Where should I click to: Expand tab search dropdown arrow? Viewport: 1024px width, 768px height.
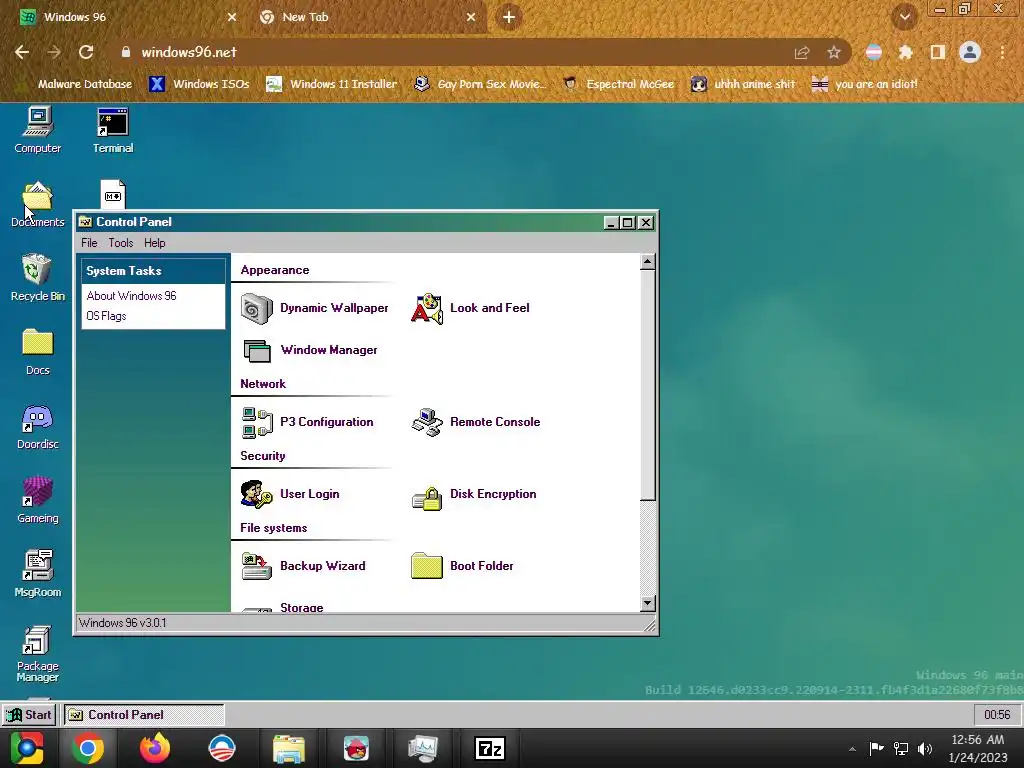pyautogui.click(x=905, y=17)
